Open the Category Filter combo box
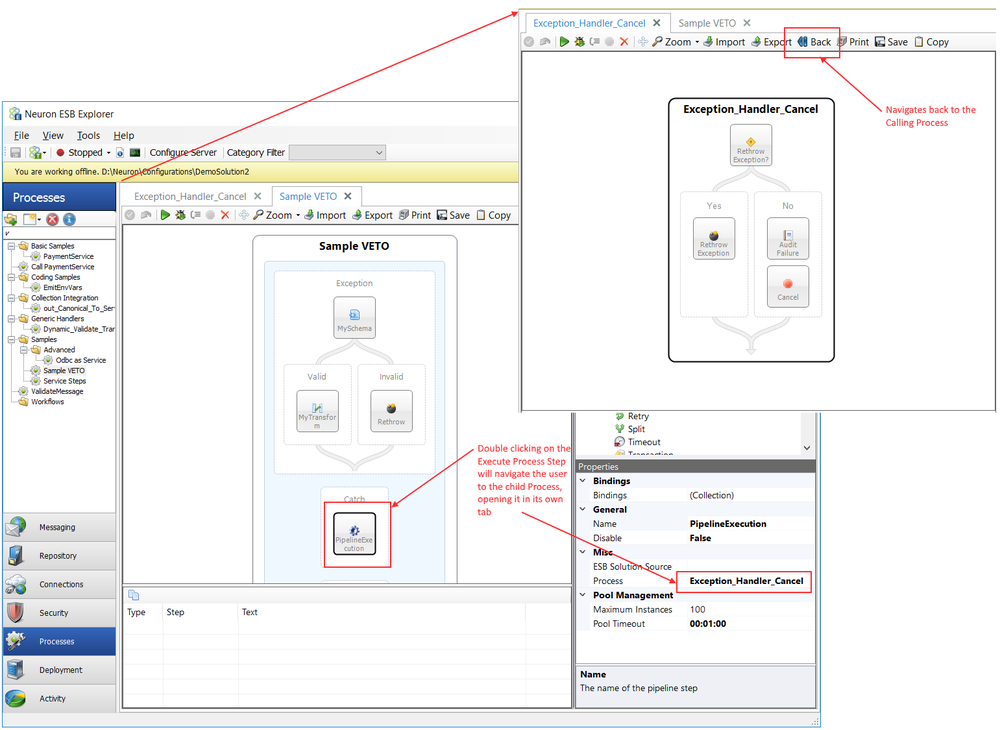 pos(337,152)
